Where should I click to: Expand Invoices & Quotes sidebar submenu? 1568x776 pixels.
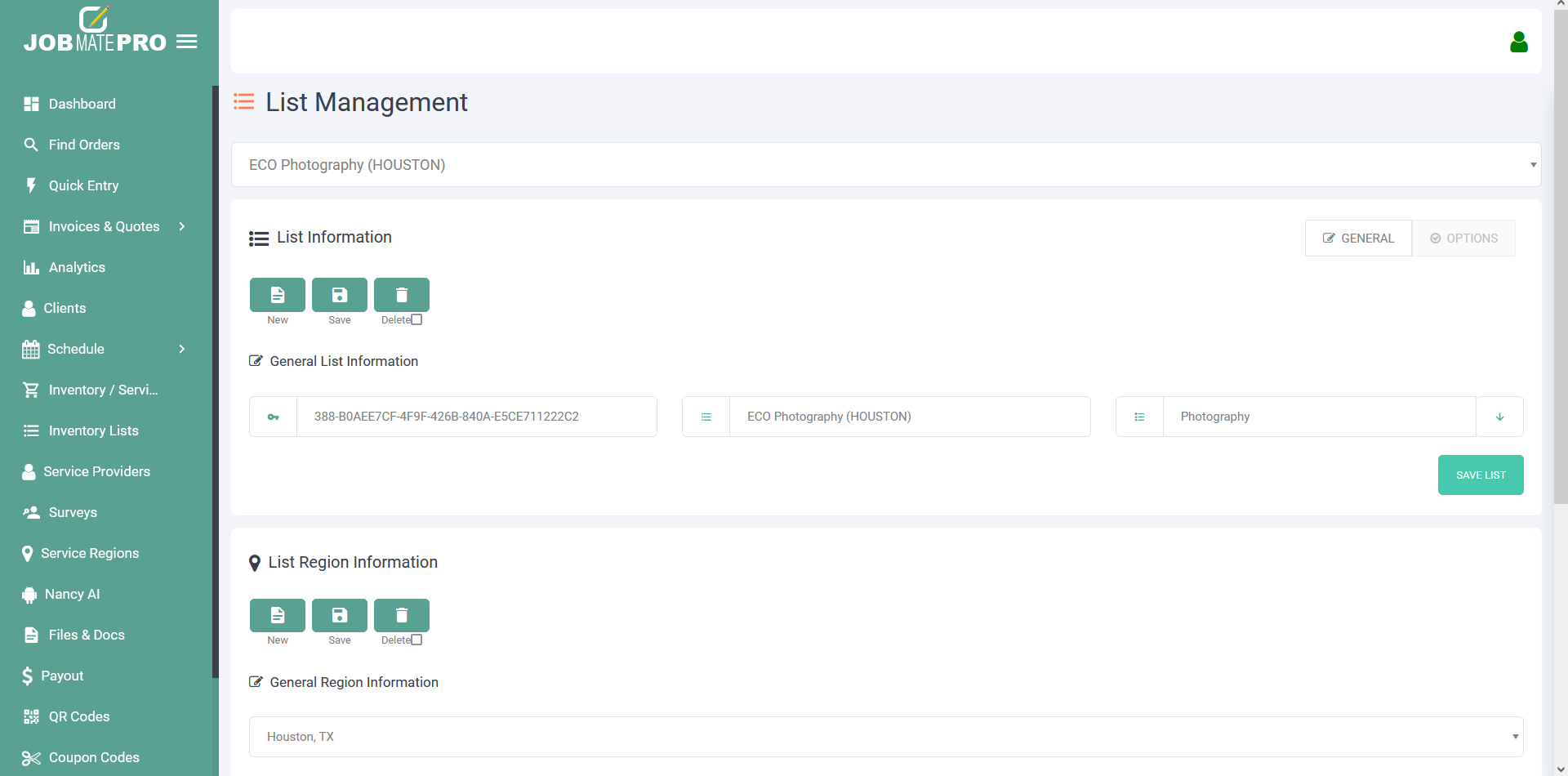[x=182, y=226]
